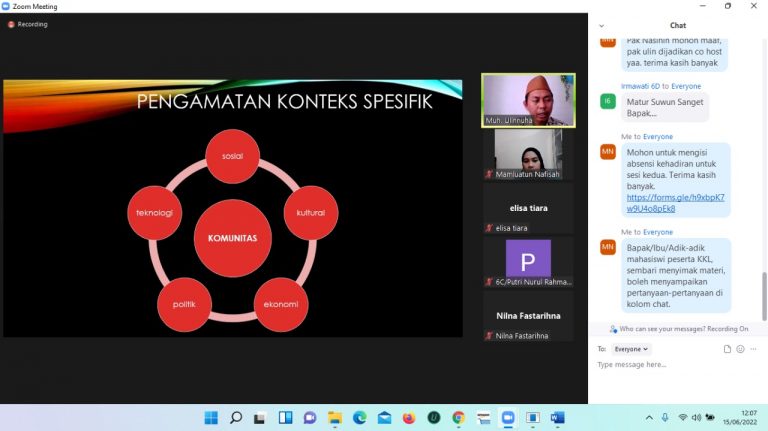768x431 pixels.
Task: Click the muted mic icon beside Nilna Fastarihna label
Action: 489,336
